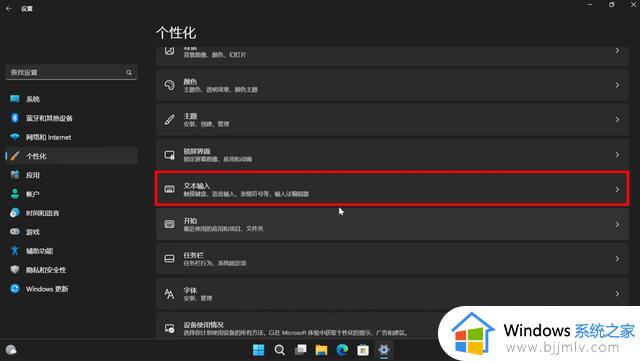Open 时间和语言 in sidebar

click(71, 213)
